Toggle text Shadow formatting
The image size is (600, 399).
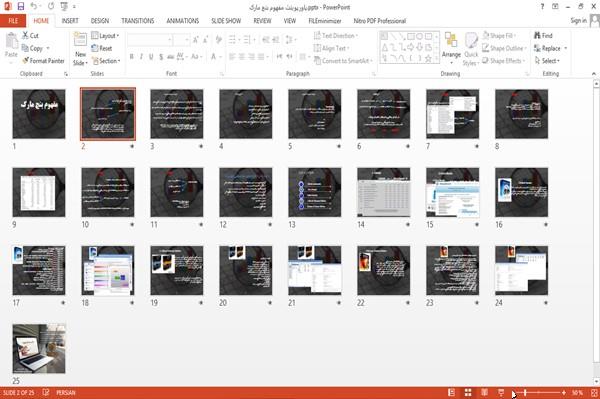pyautogui.click(x=161, y=57)
